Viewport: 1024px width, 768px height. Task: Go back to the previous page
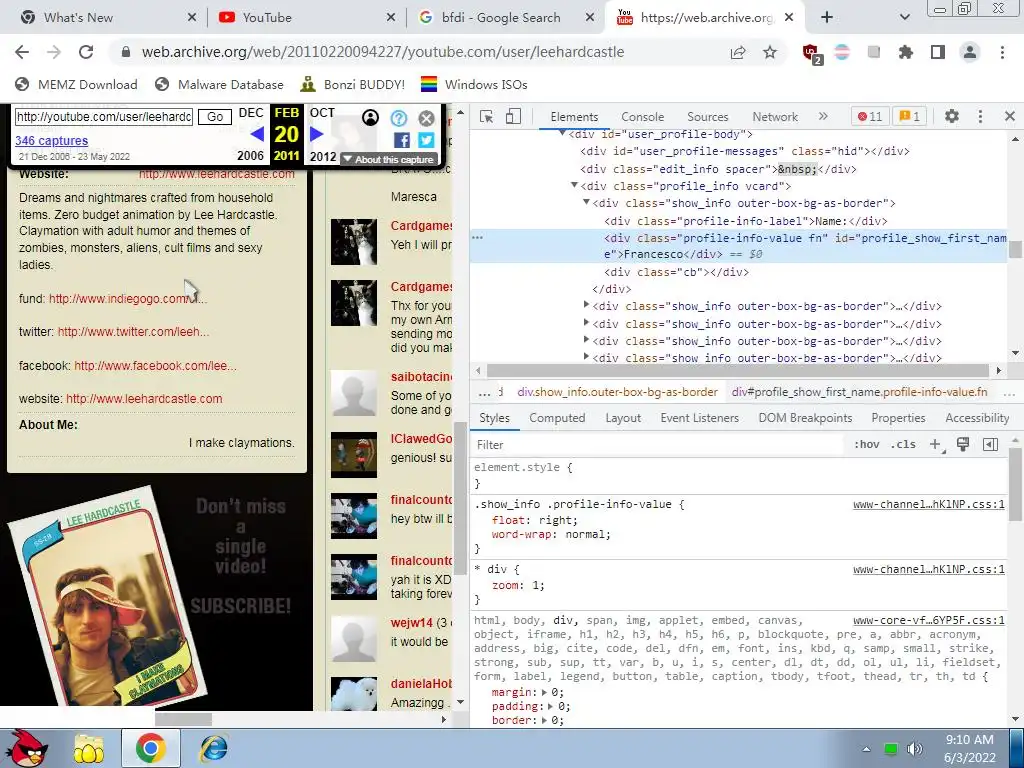pos(22,52)
